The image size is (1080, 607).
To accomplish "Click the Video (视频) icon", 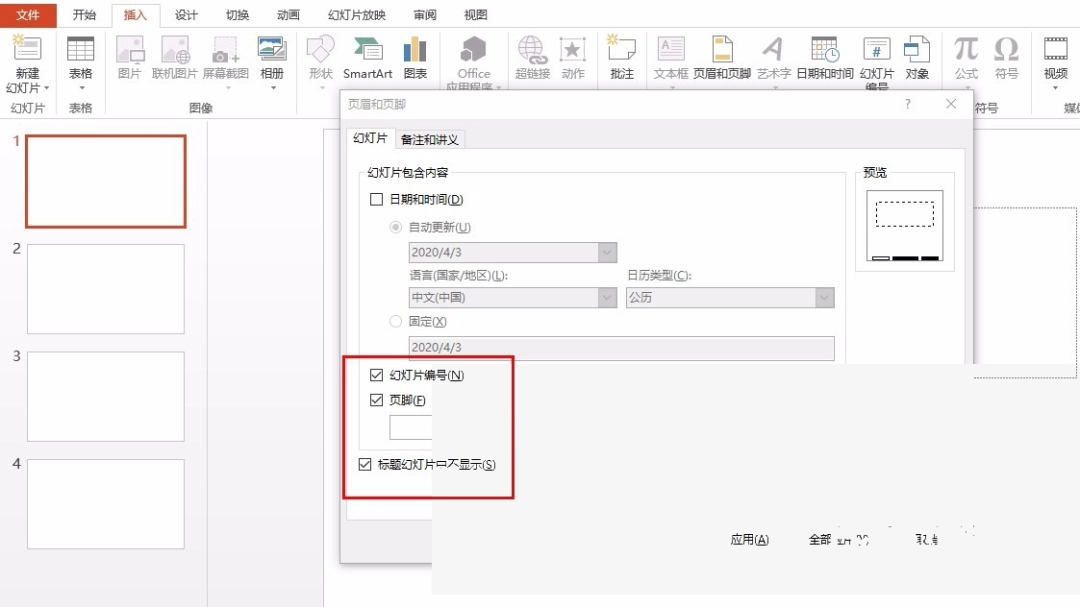I will point(1055,50).
